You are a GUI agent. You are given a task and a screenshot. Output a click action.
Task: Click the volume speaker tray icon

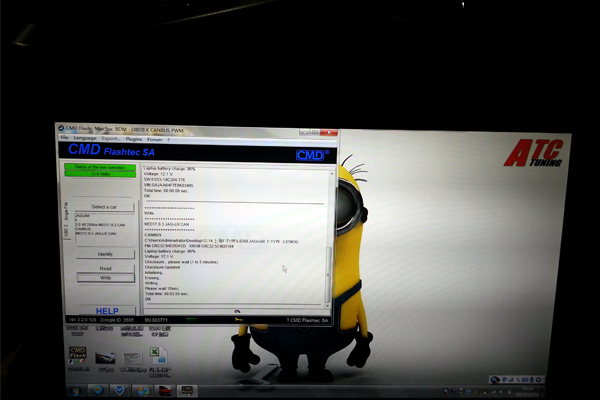click(501, 392)
